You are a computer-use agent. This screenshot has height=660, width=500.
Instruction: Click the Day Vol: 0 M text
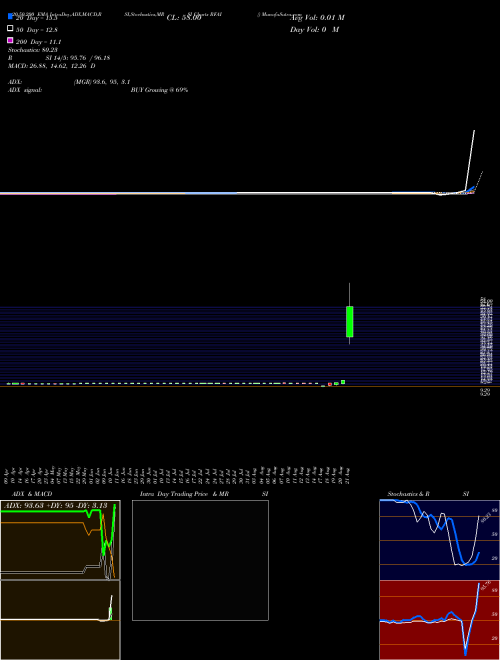[x=314, y=29]
